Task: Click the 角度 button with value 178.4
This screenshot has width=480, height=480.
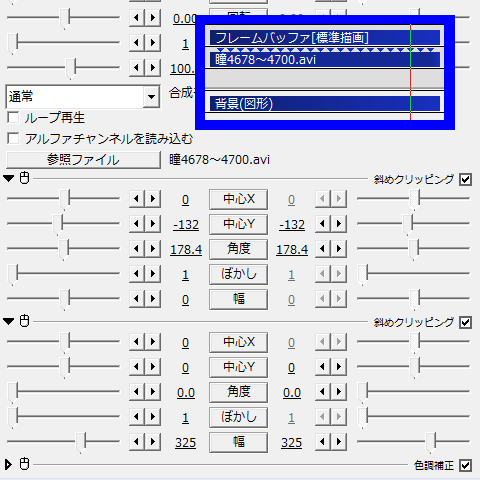Action: pyautogui.click(x=238, y=249)
